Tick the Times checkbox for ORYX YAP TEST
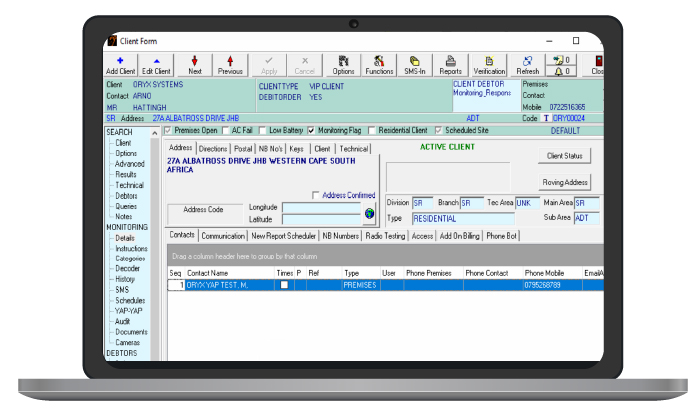This screenshot has width=700, height=414. pos(284,284)
